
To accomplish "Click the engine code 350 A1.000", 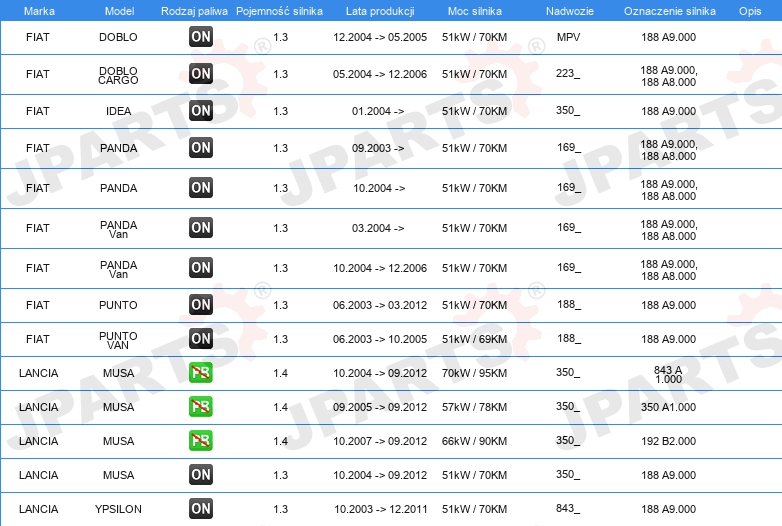I will click(668, 407).
